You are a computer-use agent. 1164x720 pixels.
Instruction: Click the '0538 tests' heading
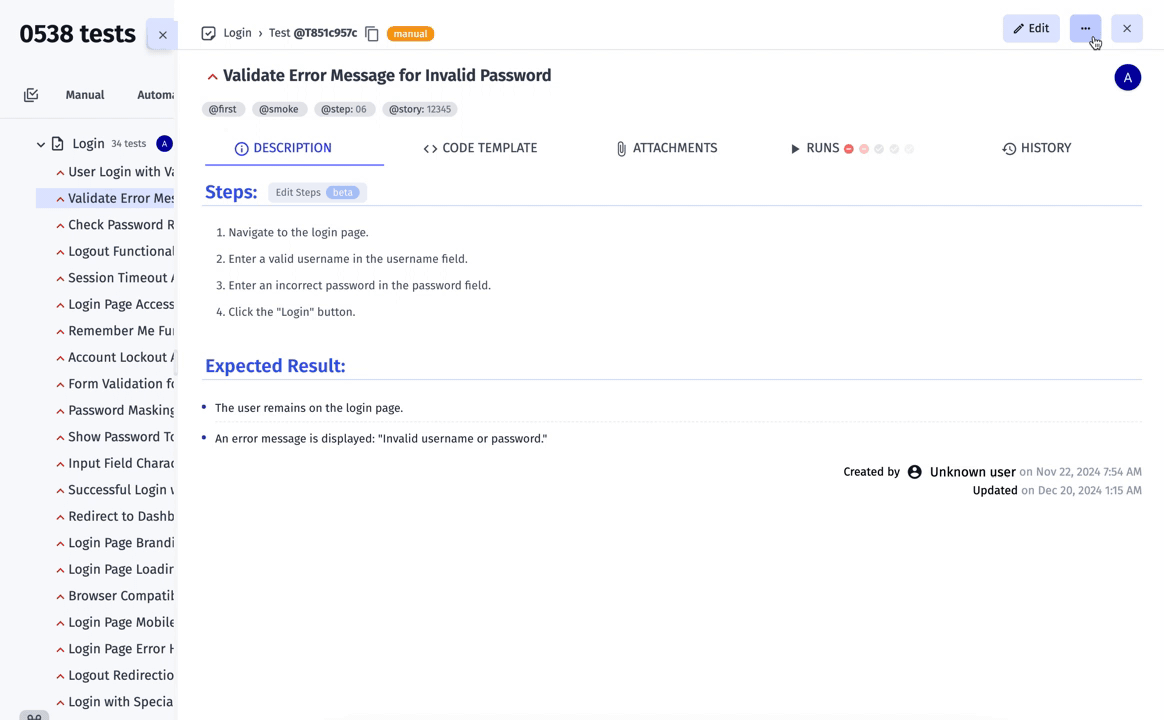(x=77, y=34)
